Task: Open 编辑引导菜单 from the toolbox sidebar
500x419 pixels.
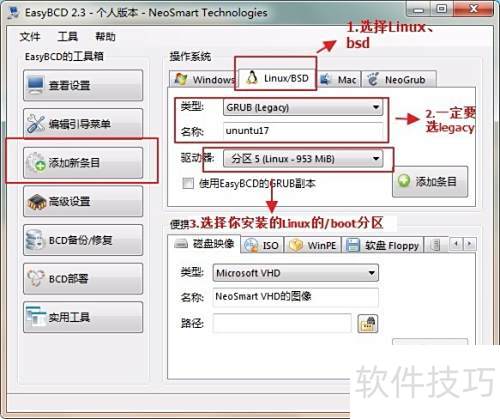Action: pos(83,124)
